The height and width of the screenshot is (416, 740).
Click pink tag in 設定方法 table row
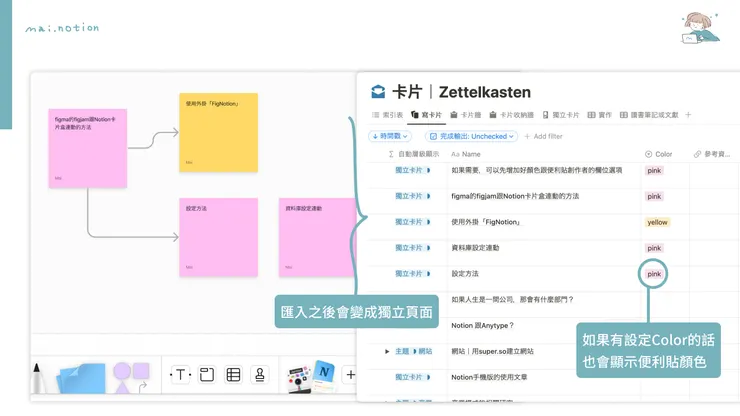[x=654, y=274]
